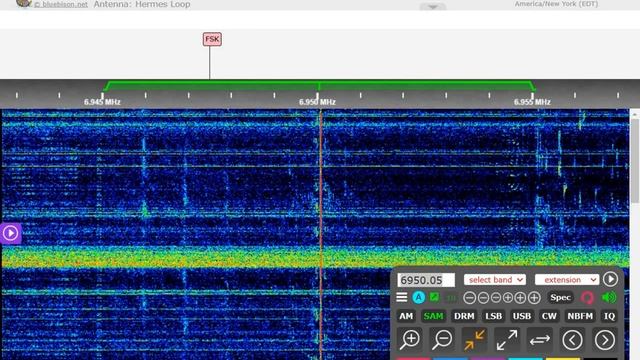Click the cyan circled A icon
Image resolution: width=640 pixels, height=360 pixels.
pos(418,298)
